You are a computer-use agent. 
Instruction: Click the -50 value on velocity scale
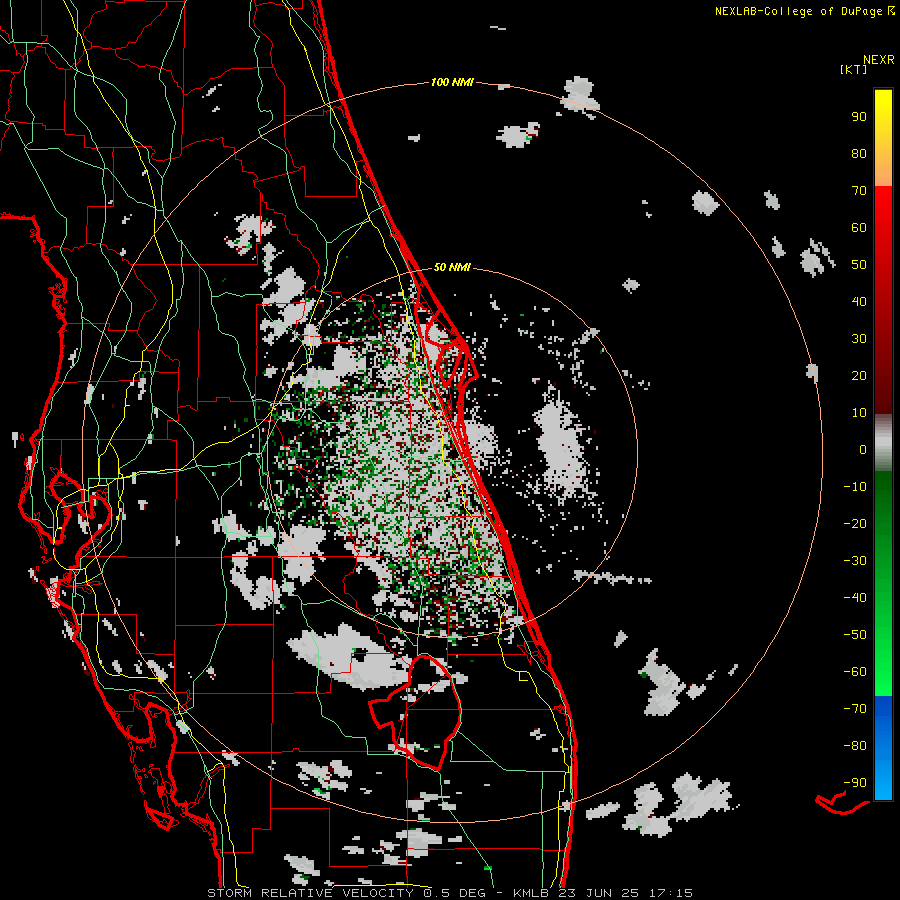(x=855, y=635)
